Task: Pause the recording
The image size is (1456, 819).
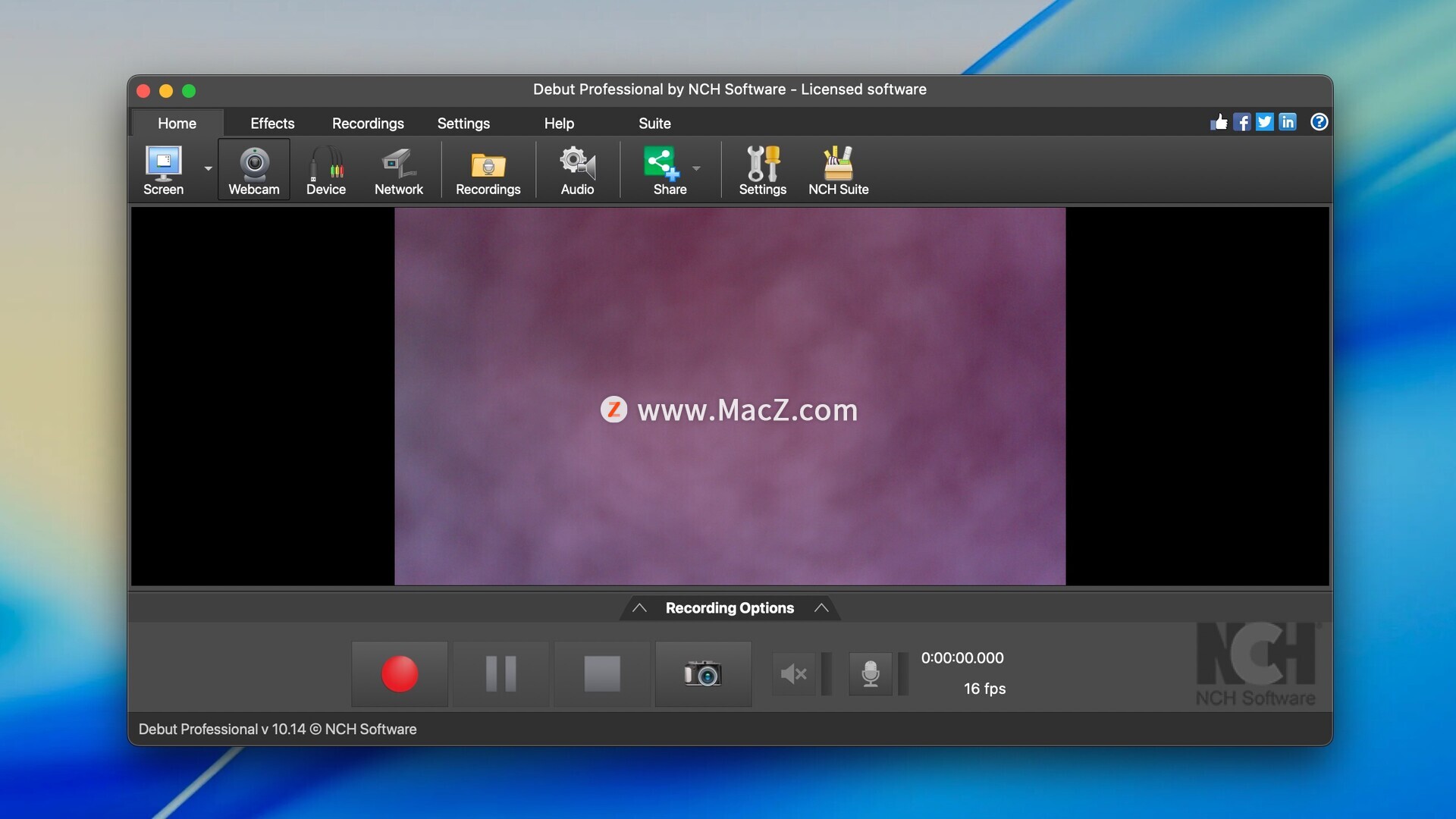Action: [x=500, y=673]
